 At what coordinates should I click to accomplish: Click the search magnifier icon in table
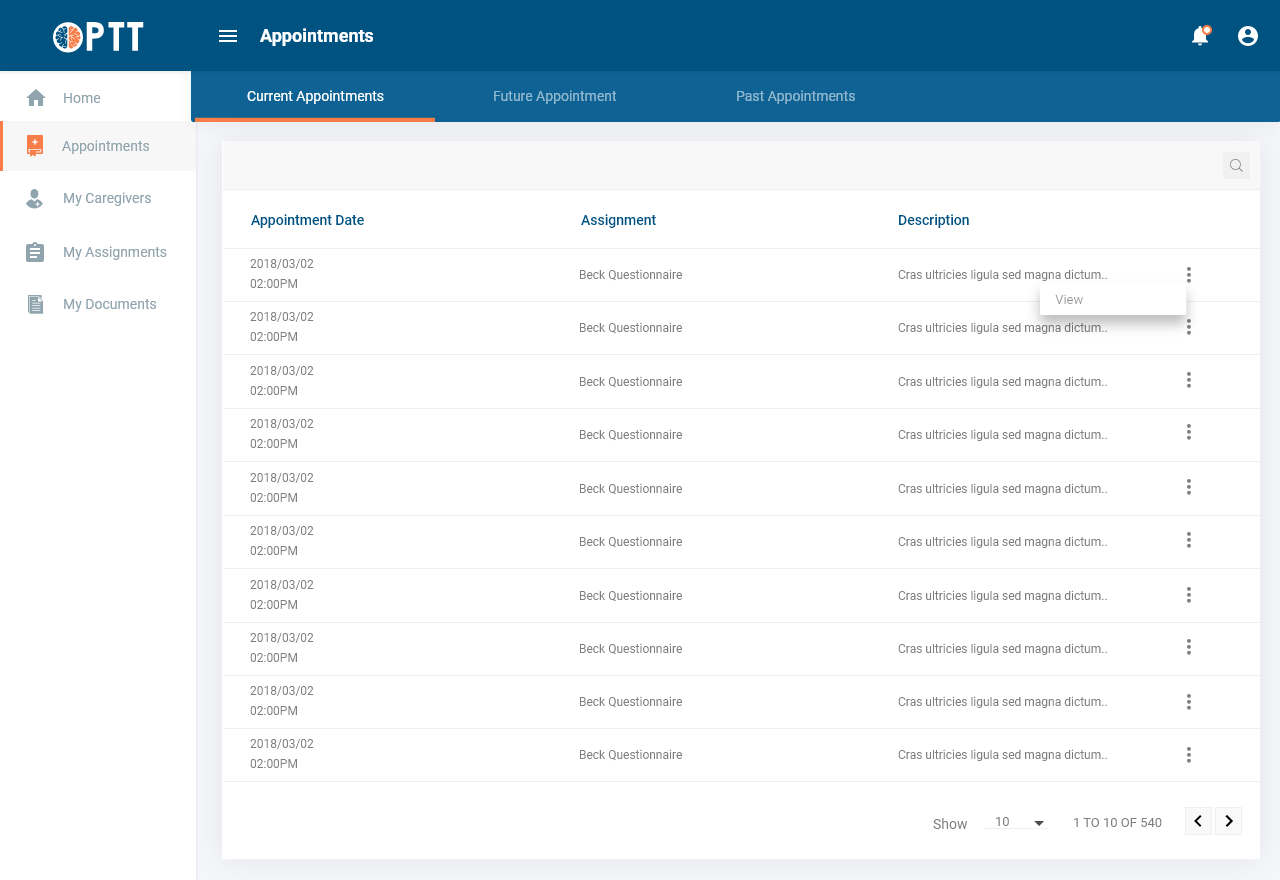[x=1236, y=166]
